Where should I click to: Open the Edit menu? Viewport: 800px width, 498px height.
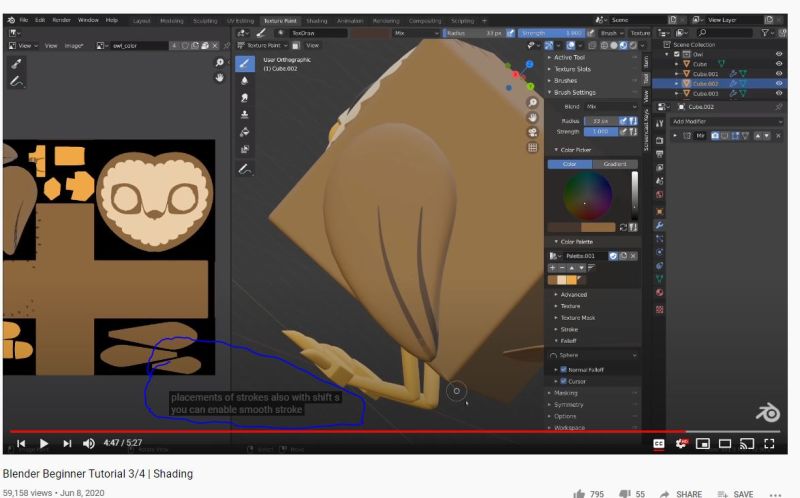(40, 20)
